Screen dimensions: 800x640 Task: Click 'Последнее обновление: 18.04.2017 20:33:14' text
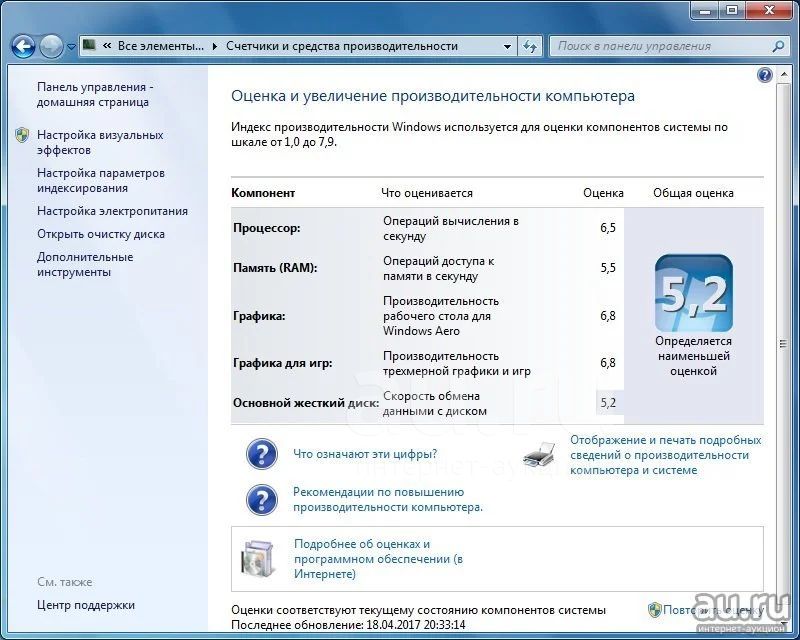pos(348,625)
